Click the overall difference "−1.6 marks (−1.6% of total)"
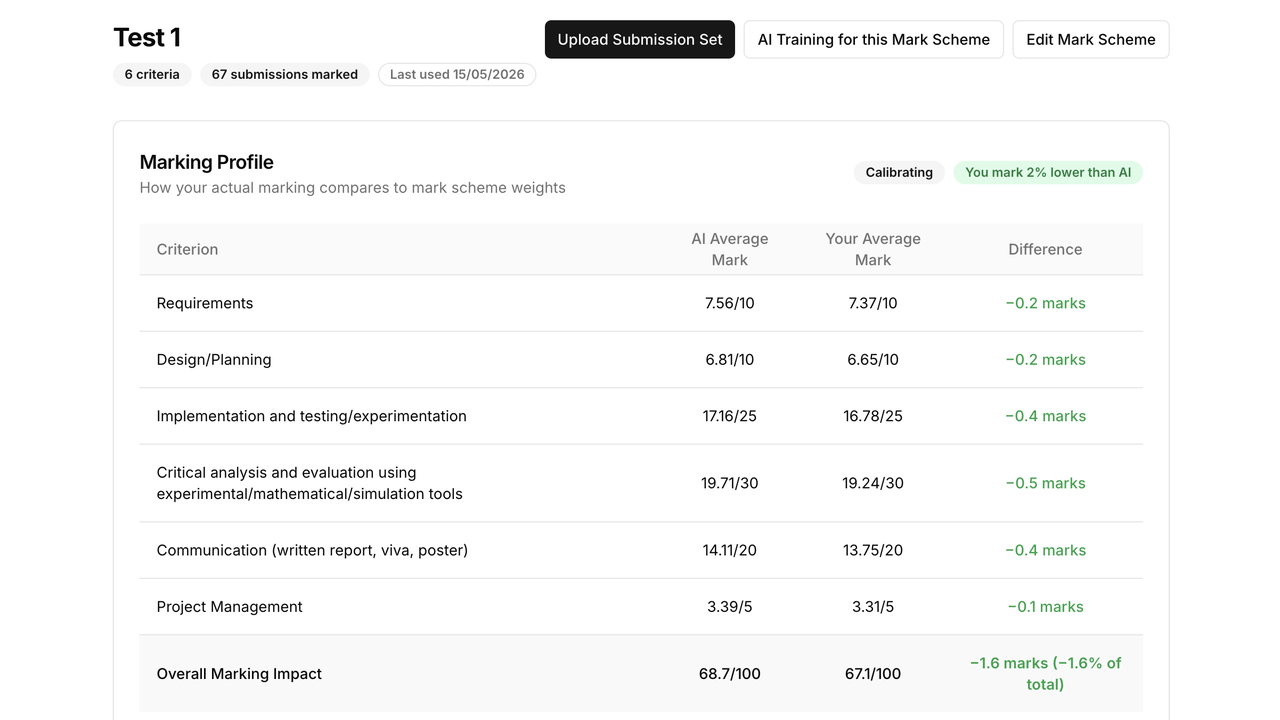The height and width of the screenshot is (720, 1280). [x=1045, y=674]
